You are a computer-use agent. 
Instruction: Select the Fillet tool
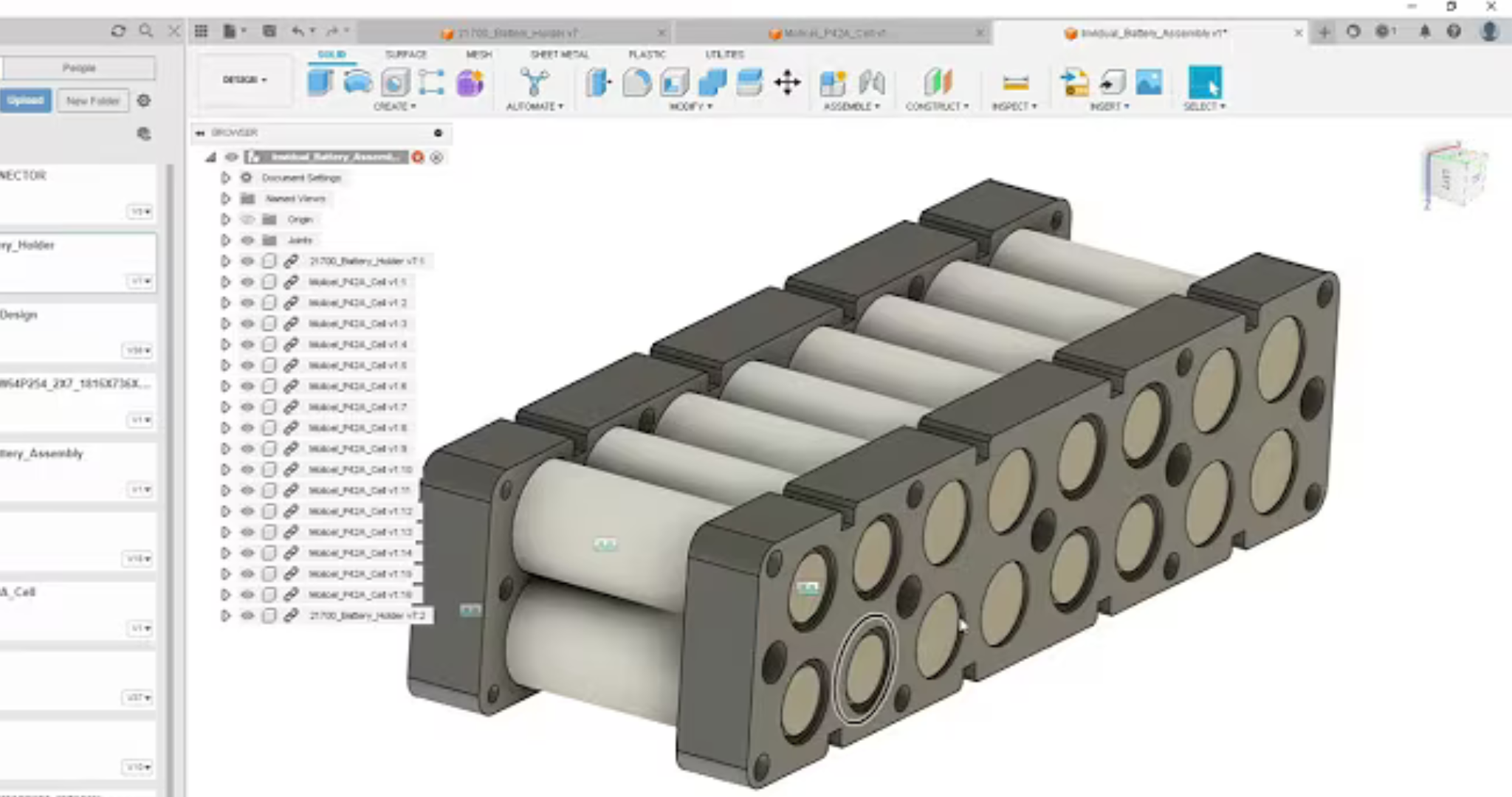(636, 83)
